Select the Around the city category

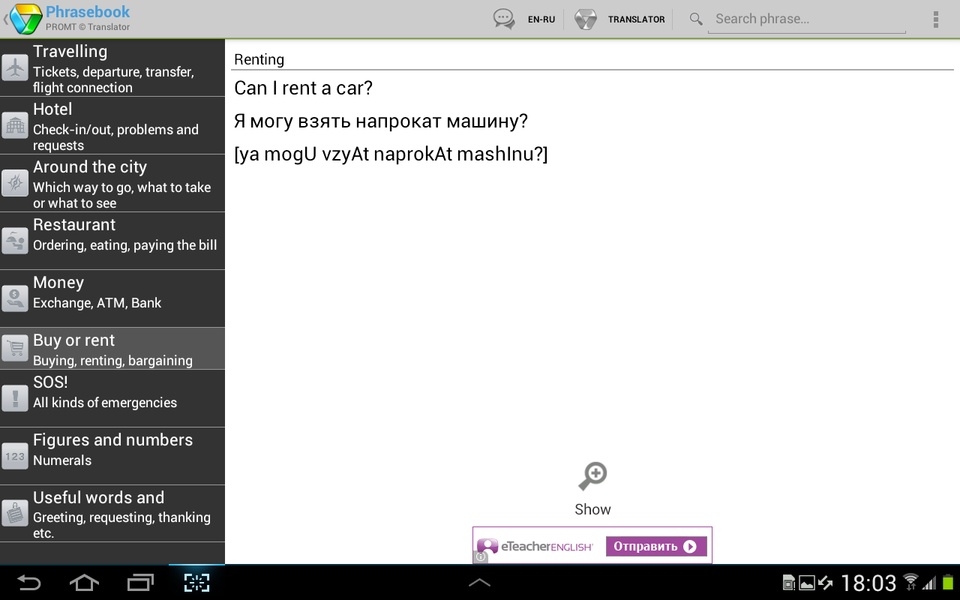(113, 183)
